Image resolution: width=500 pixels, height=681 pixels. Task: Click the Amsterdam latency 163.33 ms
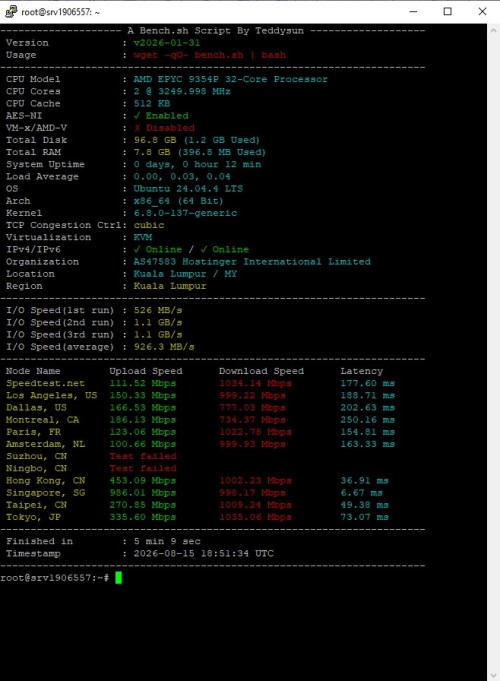[x=368, y=444]
